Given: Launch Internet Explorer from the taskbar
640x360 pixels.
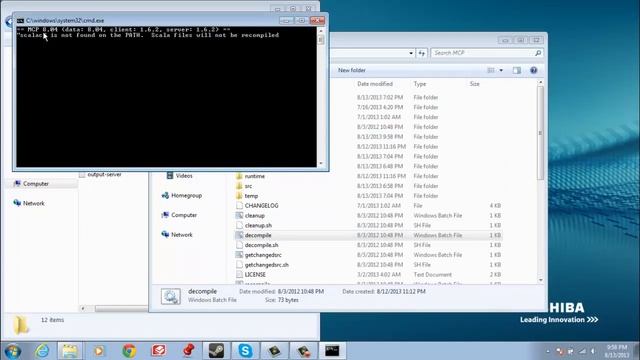Looking at the screenshot, I should (x=42, y=351).
